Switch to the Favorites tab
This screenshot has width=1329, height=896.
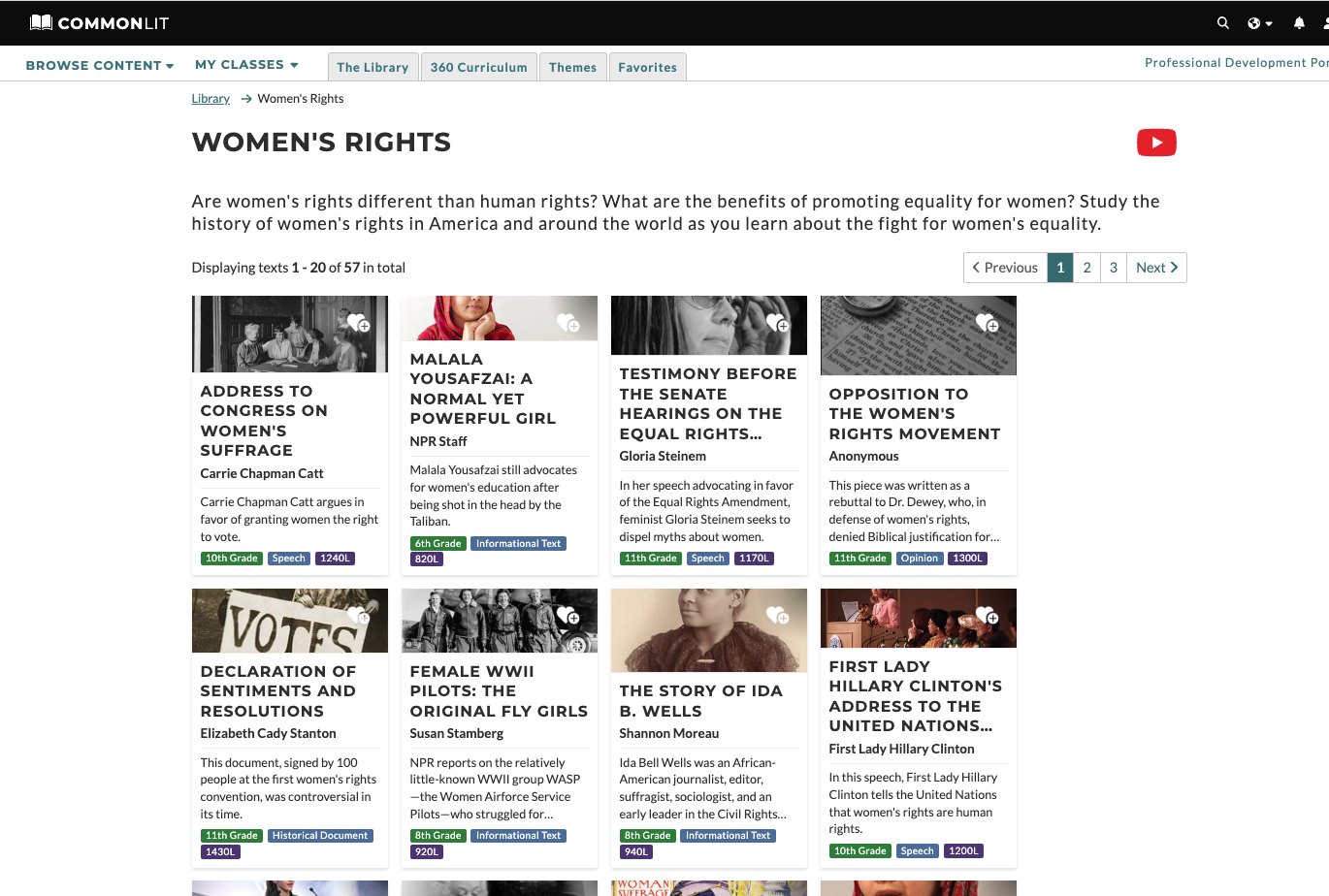pos(648,67)
